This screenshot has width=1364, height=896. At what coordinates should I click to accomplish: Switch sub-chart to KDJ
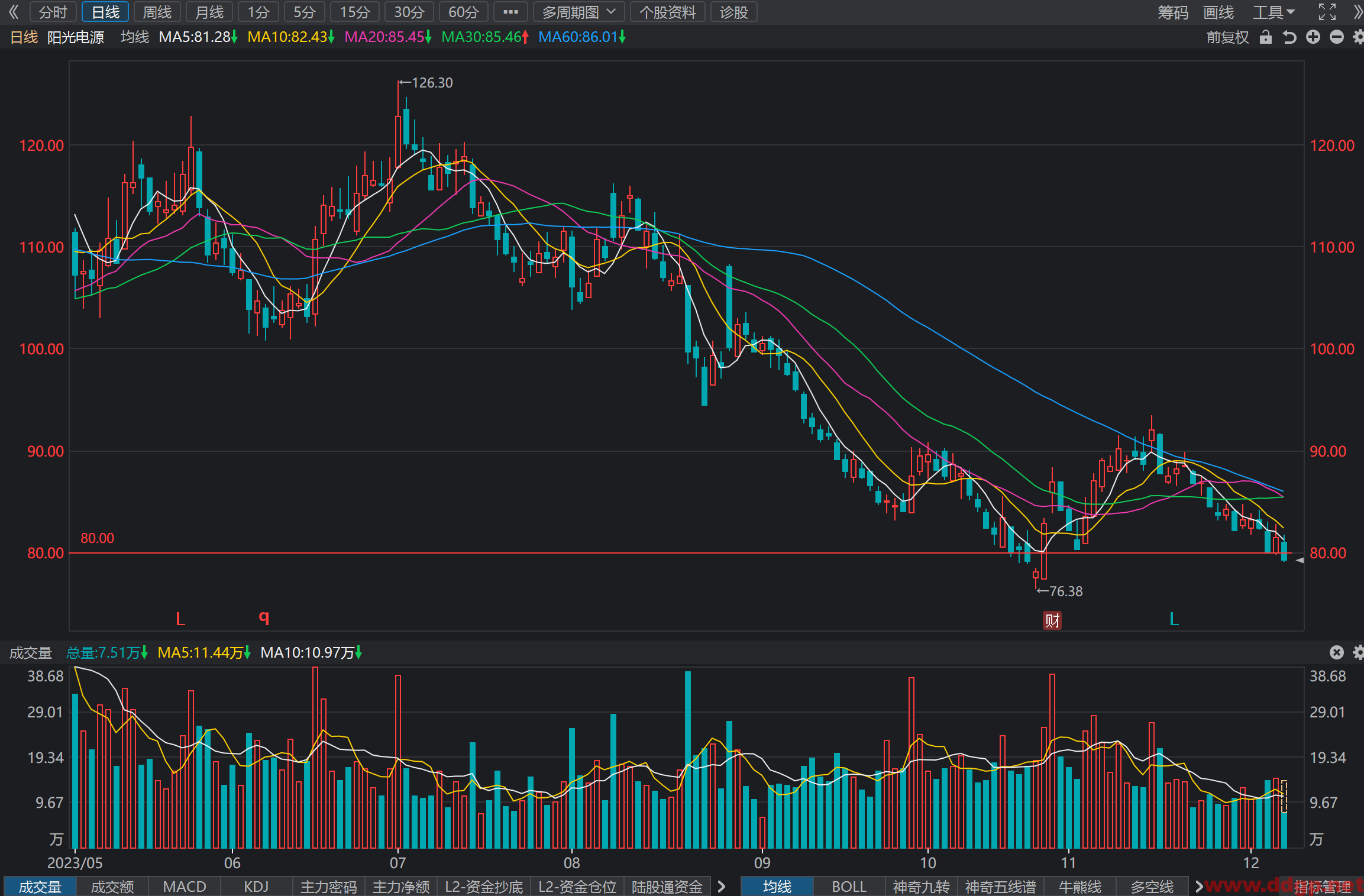click(256, 887)
